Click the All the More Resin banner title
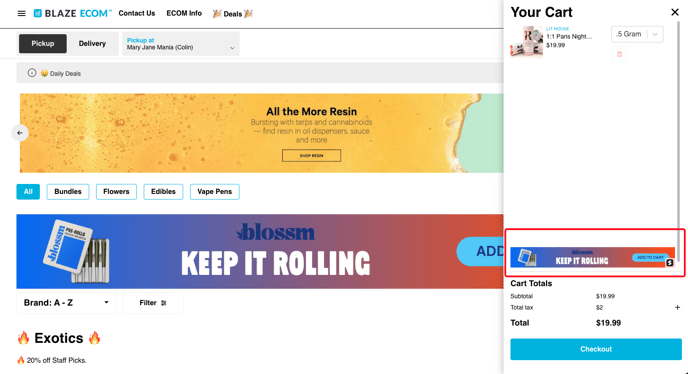The image size is (688, 374). click(311, 111)
